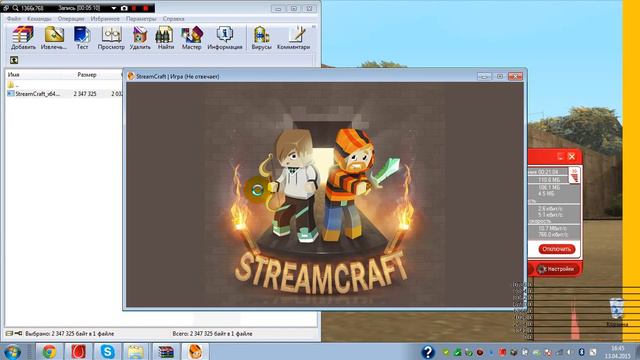Close the red connection widget
The image size is (640, 360).
[x=572, y=156]
